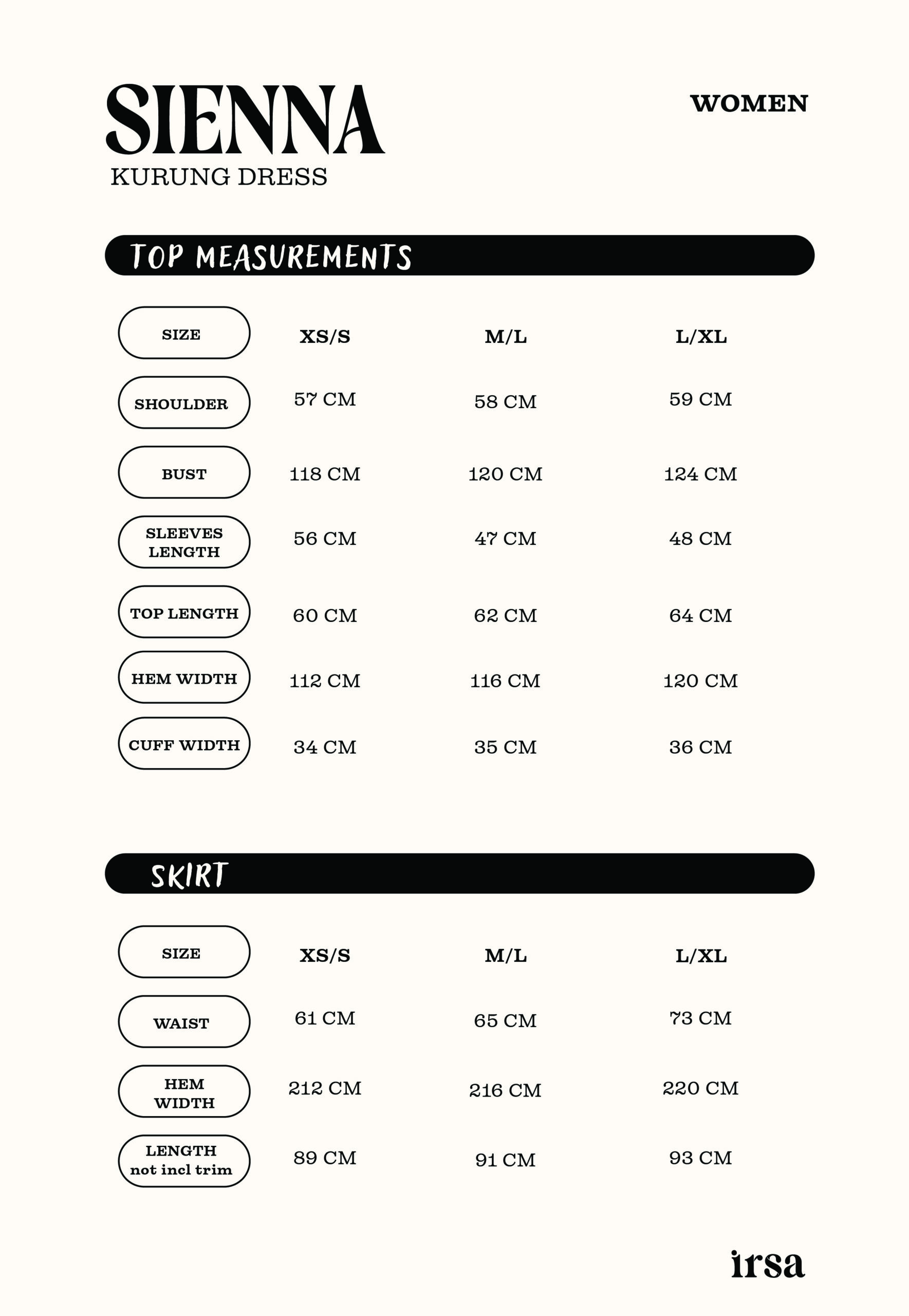Click the SLEEVES LENGTH label pill
Image resolution: width=909 pixels, height=1316 pixels.
(184, 542)
